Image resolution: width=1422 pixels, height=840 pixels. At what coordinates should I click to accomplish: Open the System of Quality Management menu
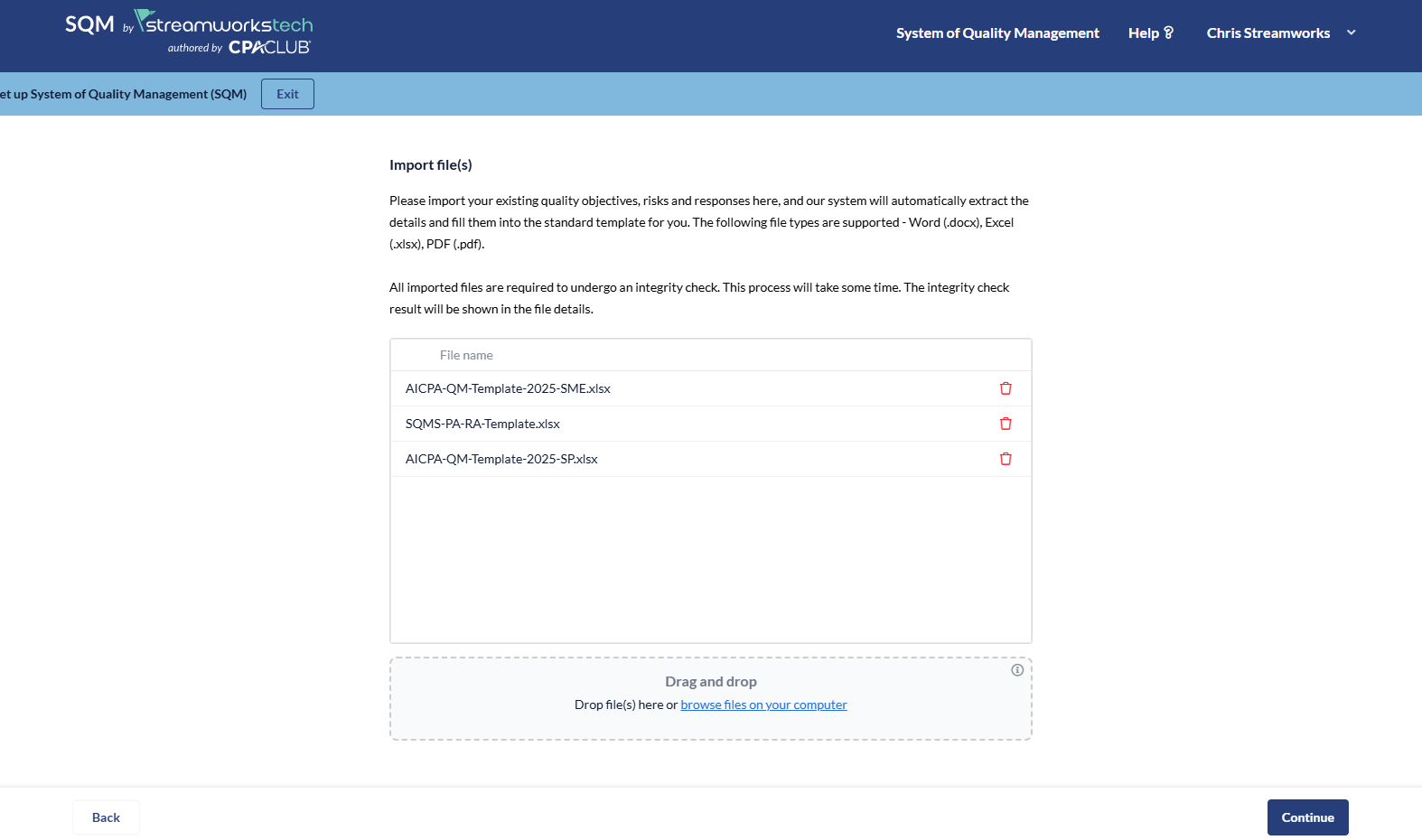coord(997,33)
